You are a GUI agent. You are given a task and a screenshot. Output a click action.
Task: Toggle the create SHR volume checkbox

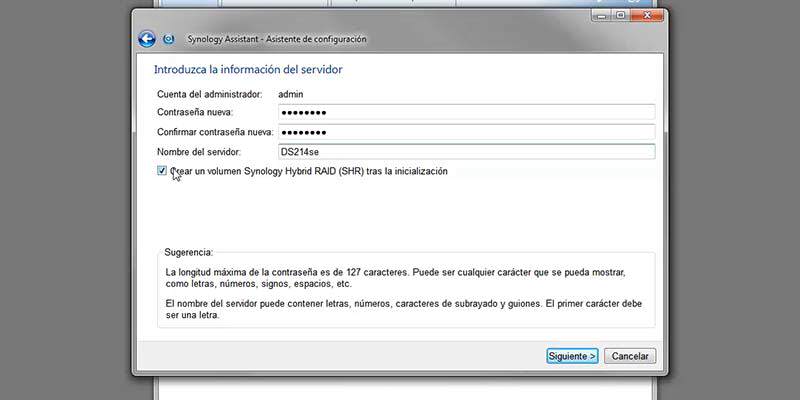[x=162, y=171]
